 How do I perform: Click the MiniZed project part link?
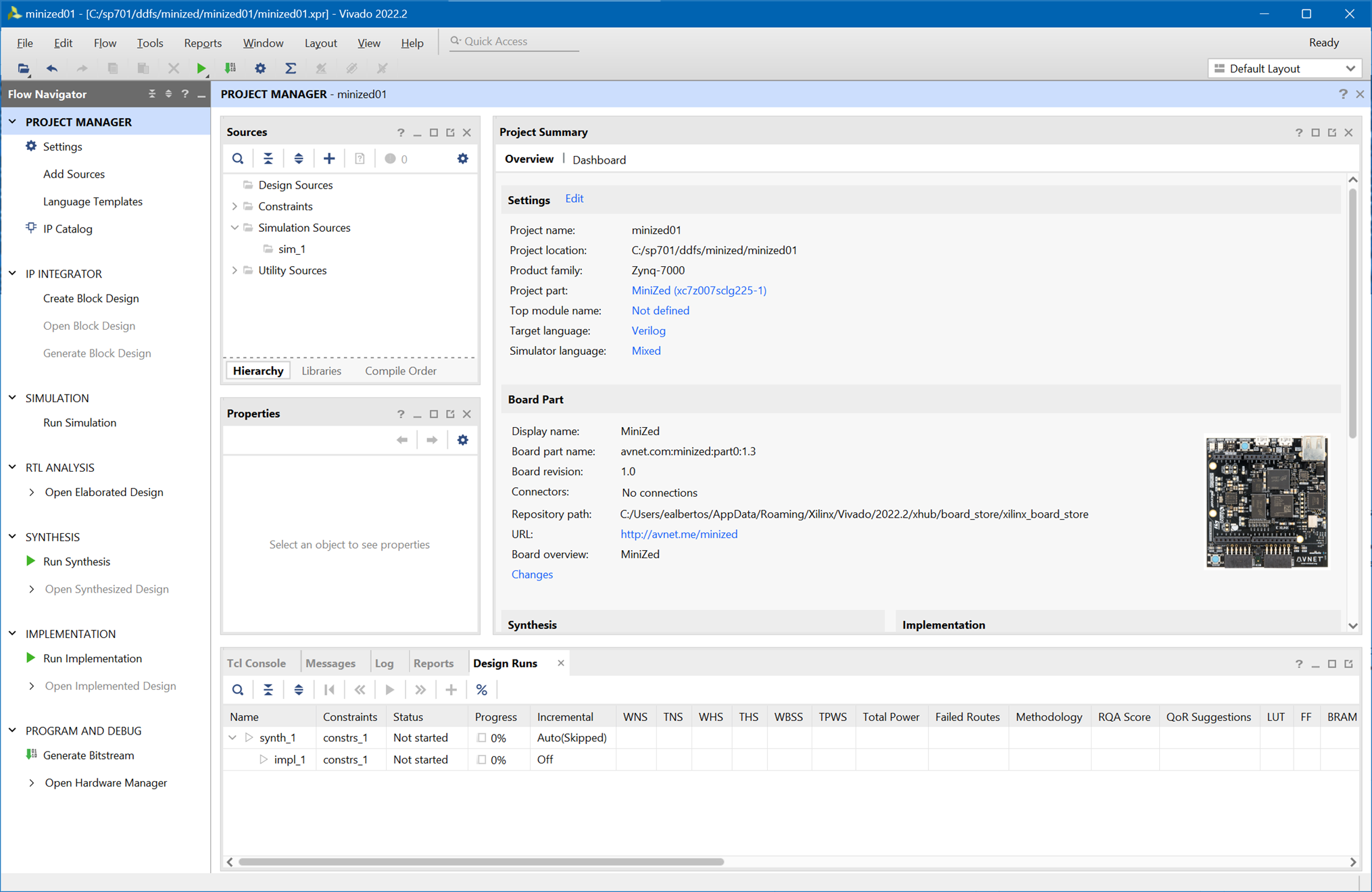699,290
